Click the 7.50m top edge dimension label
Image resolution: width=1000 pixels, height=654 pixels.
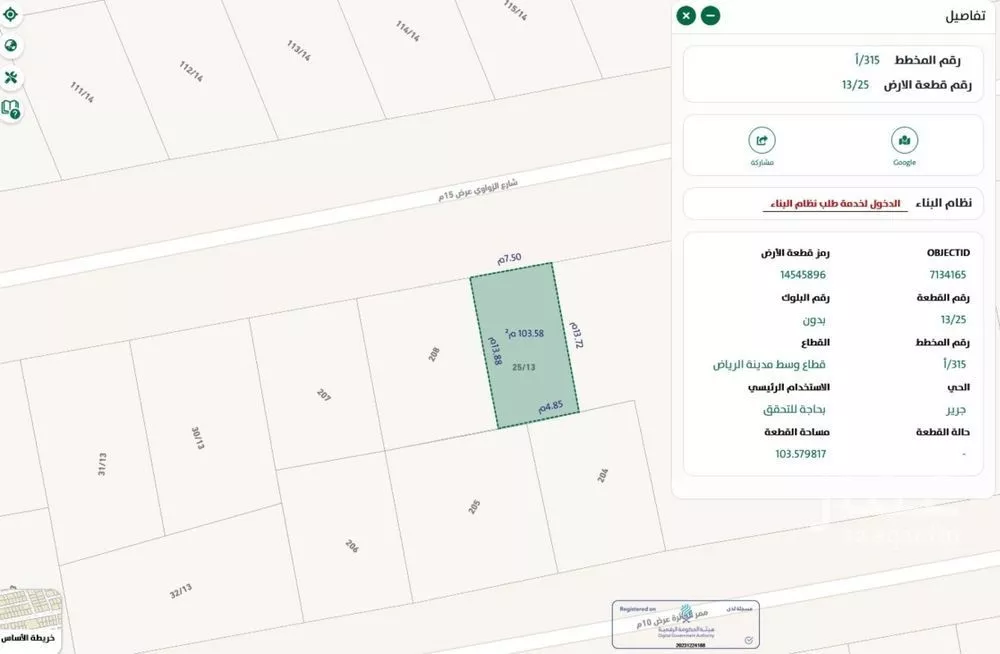pos(510,258)
